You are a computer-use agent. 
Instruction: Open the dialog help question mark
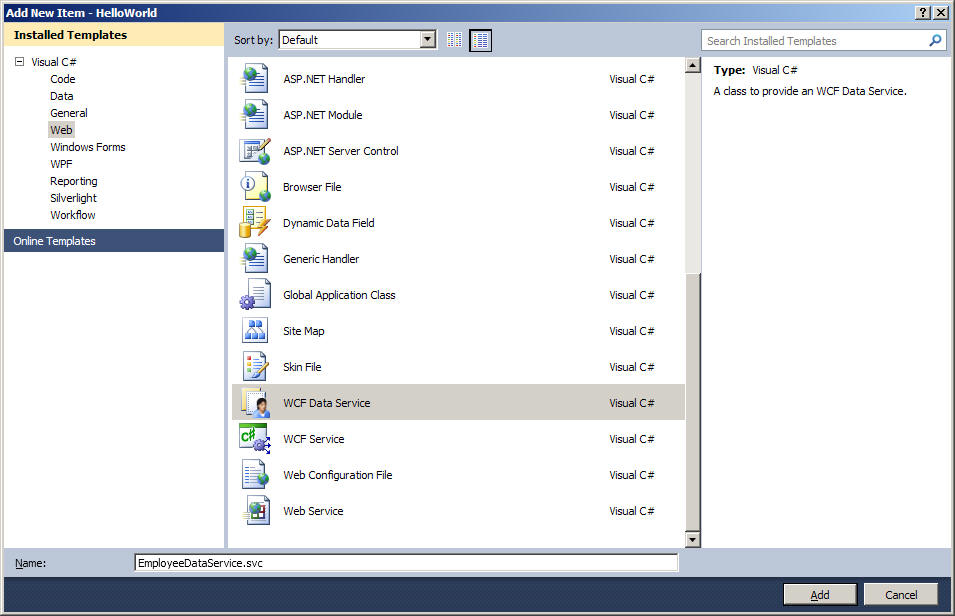point(923,12)
